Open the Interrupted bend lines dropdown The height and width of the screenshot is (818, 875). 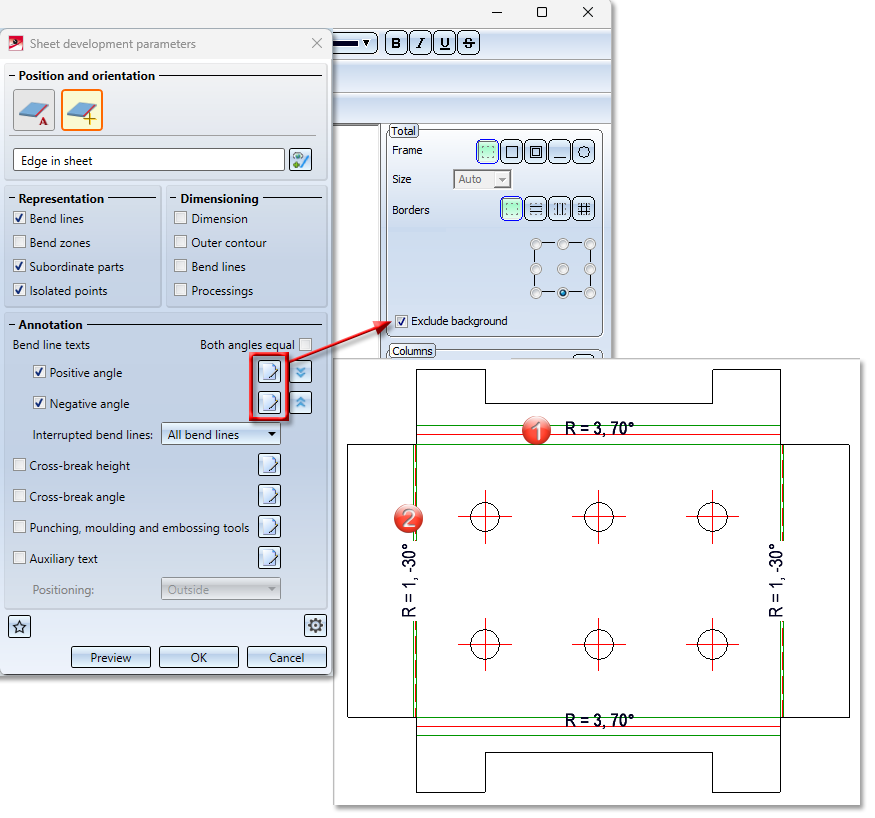221,434
